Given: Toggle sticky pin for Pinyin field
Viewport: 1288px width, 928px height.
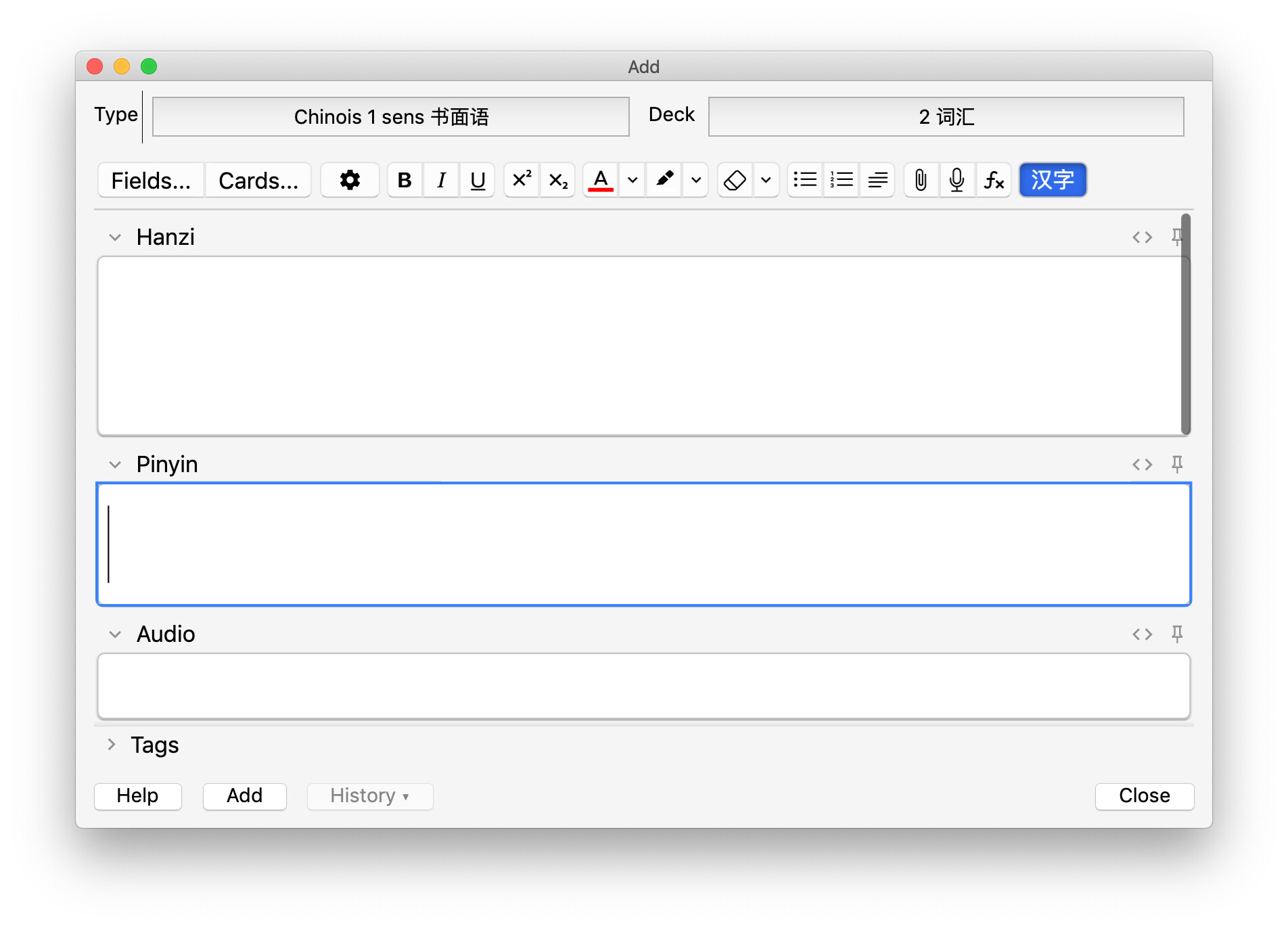Looking at the screenshot, I should tap(1177, 464).
